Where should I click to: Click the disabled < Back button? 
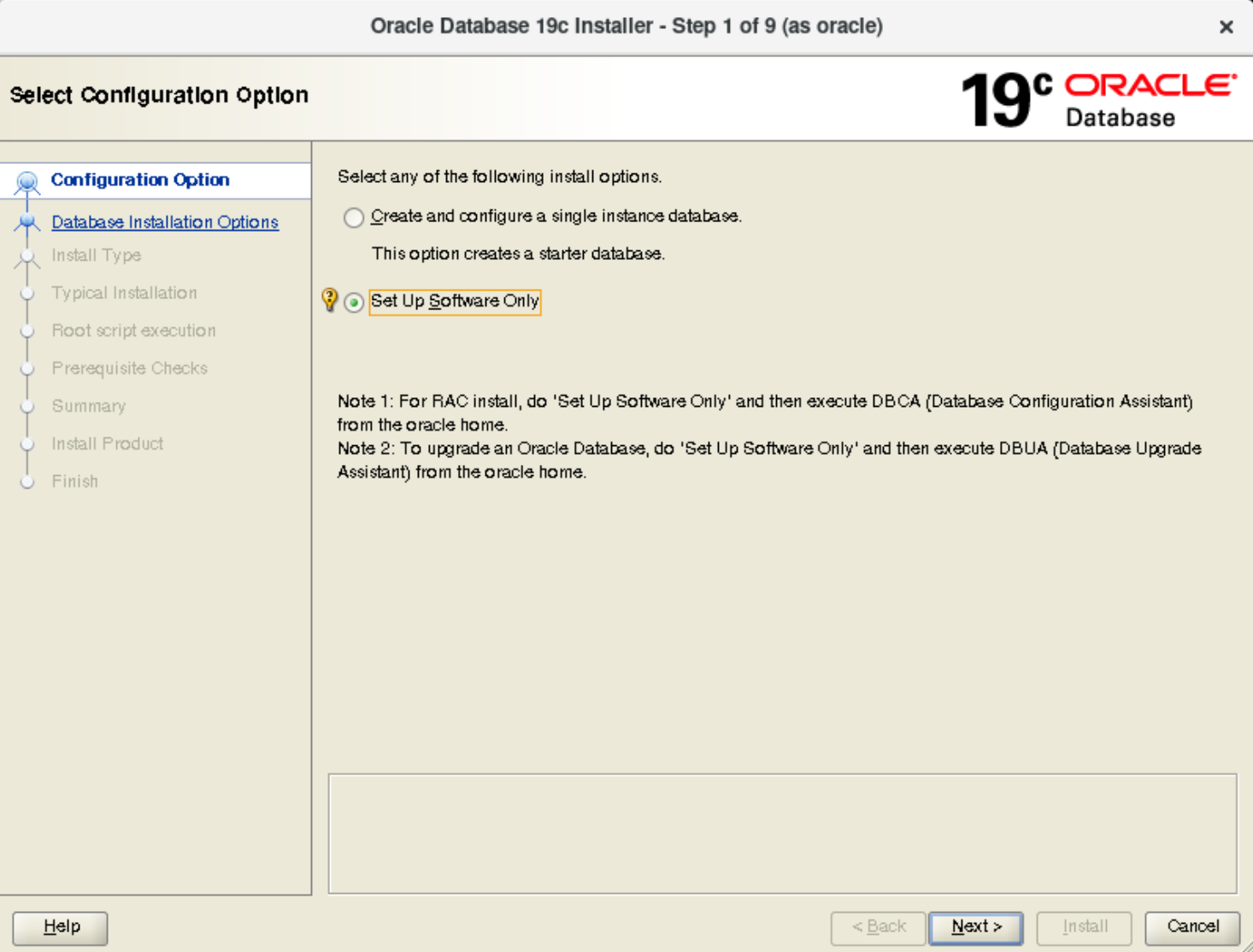point(878,927)
